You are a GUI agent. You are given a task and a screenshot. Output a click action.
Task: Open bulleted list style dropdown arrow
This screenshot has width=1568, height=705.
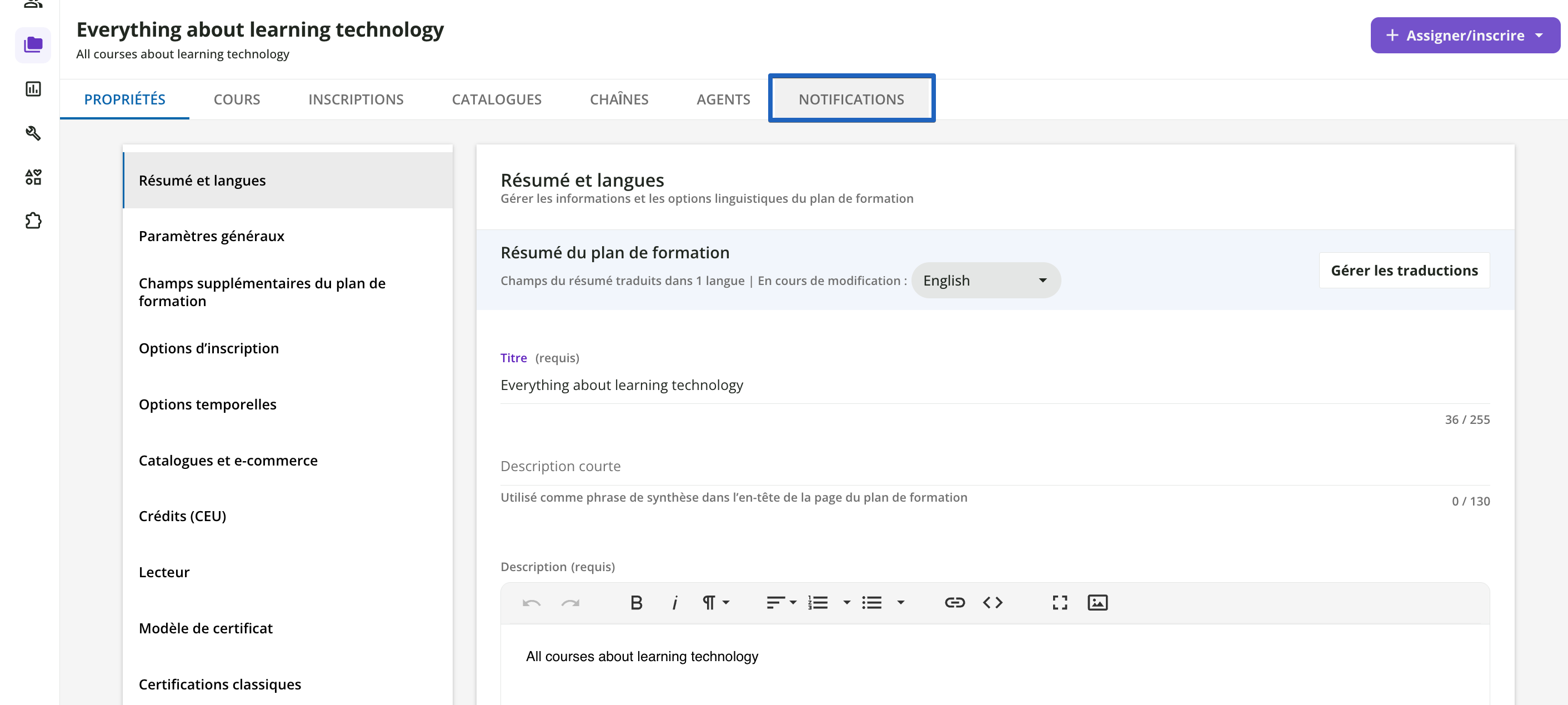[900, 603]
